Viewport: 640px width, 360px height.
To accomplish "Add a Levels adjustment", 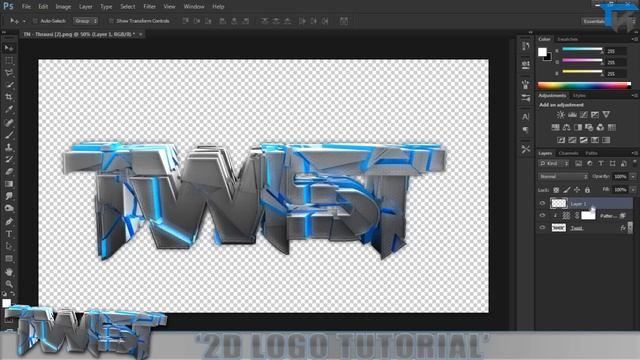I will [x=573, y=115].
